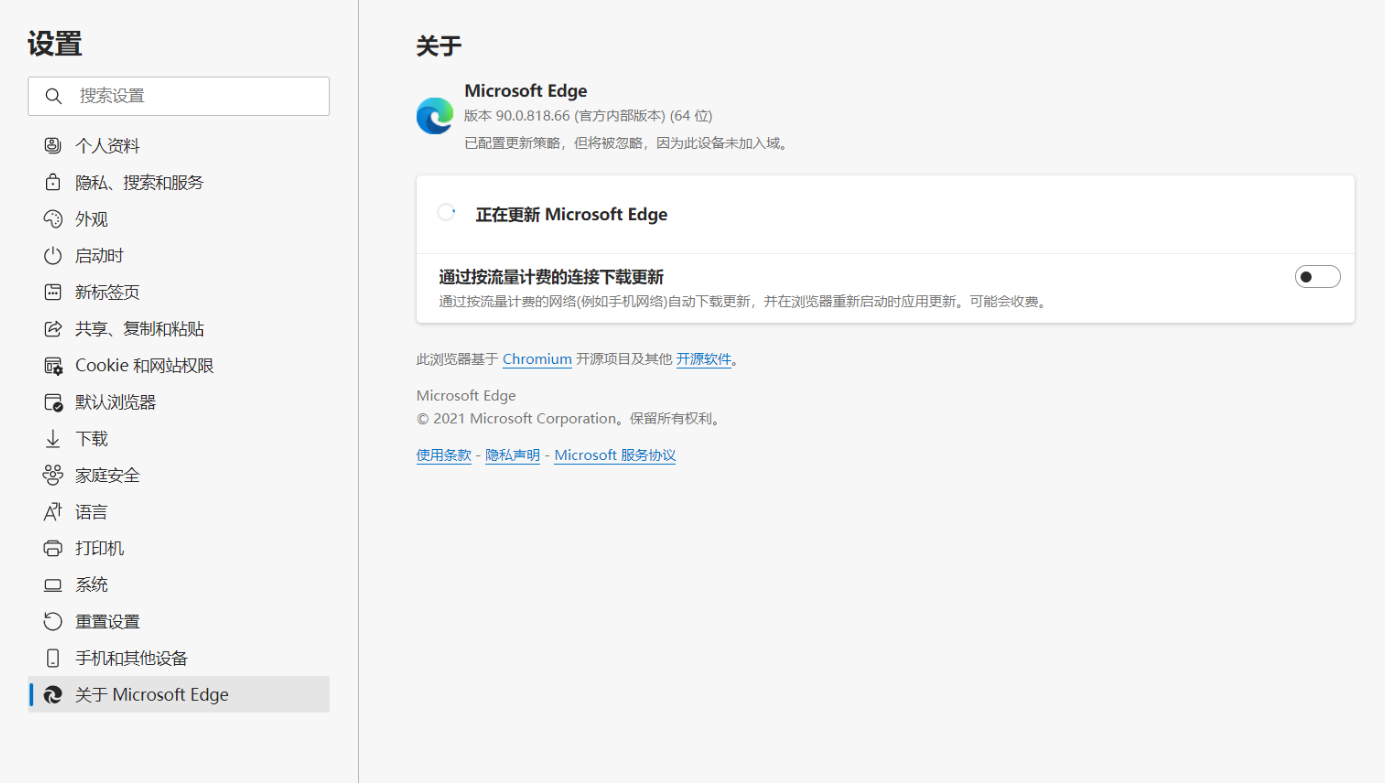
Task: Click the palette icon for 外观
Action: pyautogui.click(x=53, y=219)
